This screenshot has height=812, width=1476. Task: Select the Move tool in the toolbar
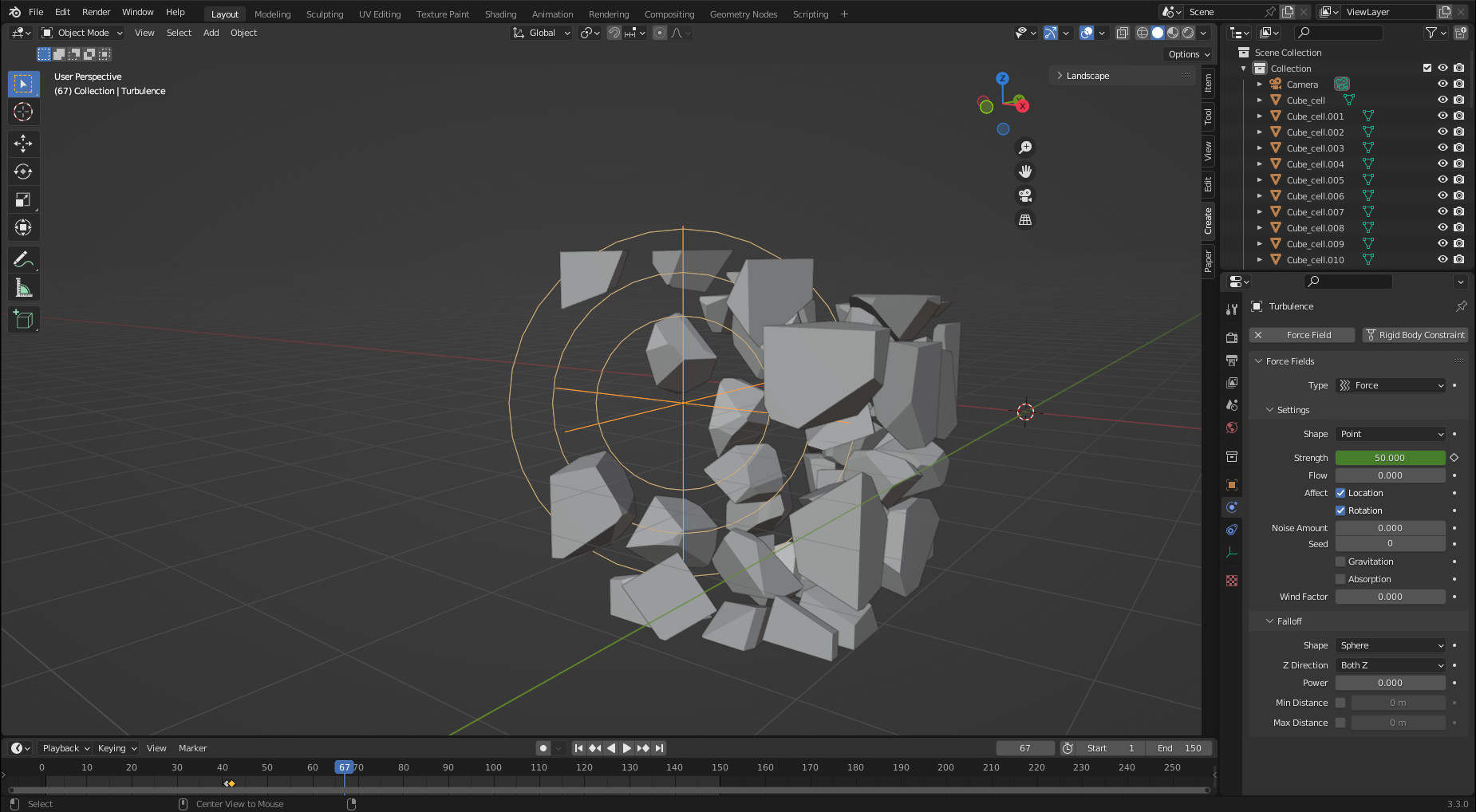[x=23, y=144]
